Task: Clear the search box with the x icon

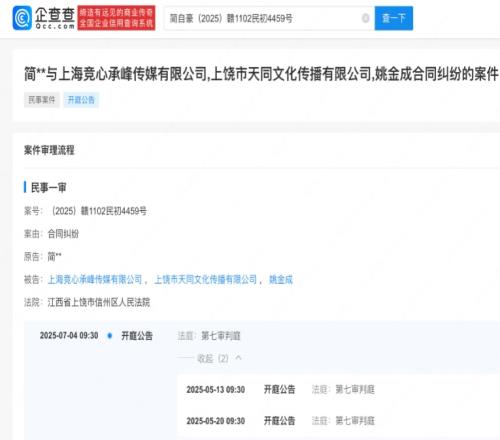Action: coord(366,18)
